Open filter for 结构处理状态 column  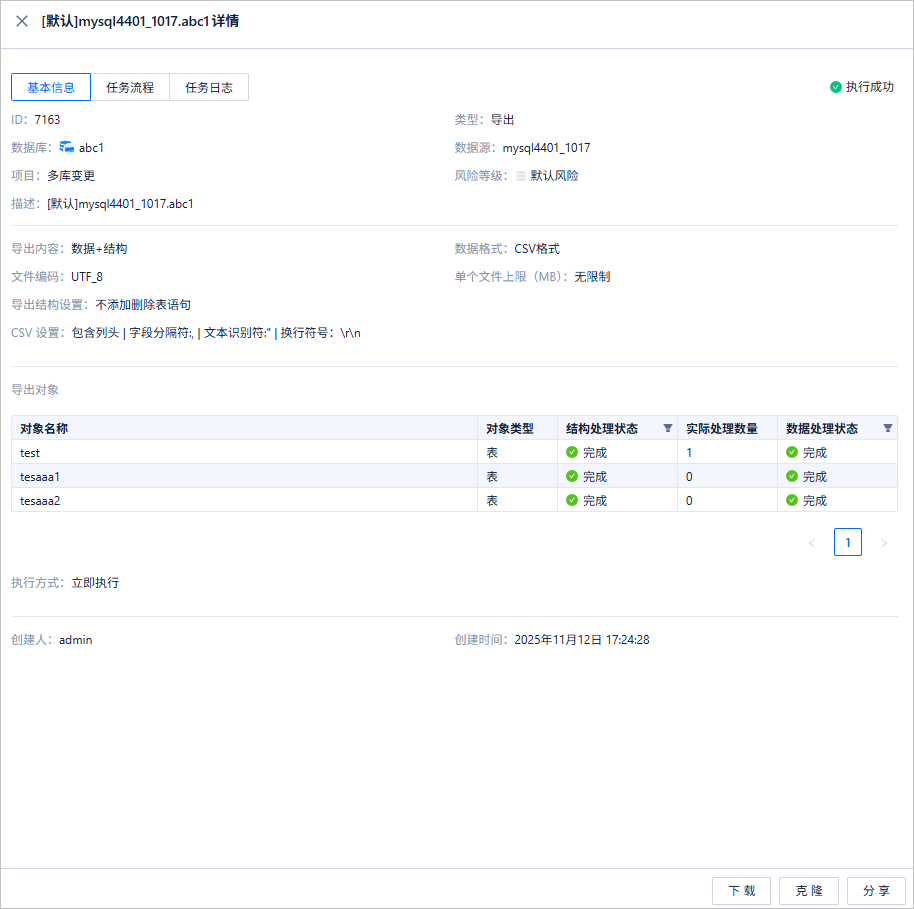pos(667,428)
